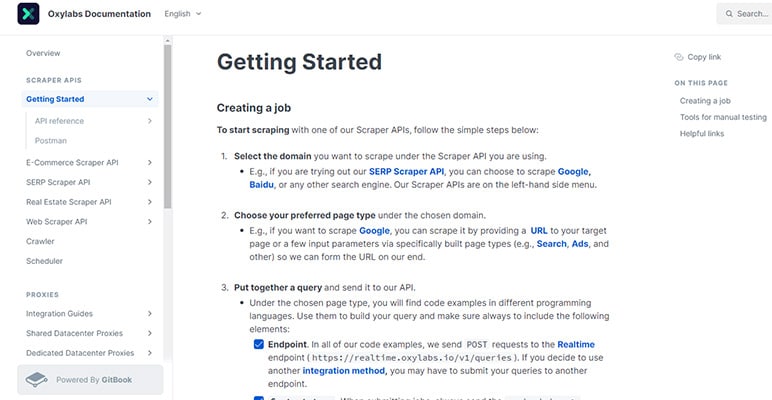Expand the SERP Scraper API sidebar section
Viewport: 772px width, 400px height.
coord(149,182)
